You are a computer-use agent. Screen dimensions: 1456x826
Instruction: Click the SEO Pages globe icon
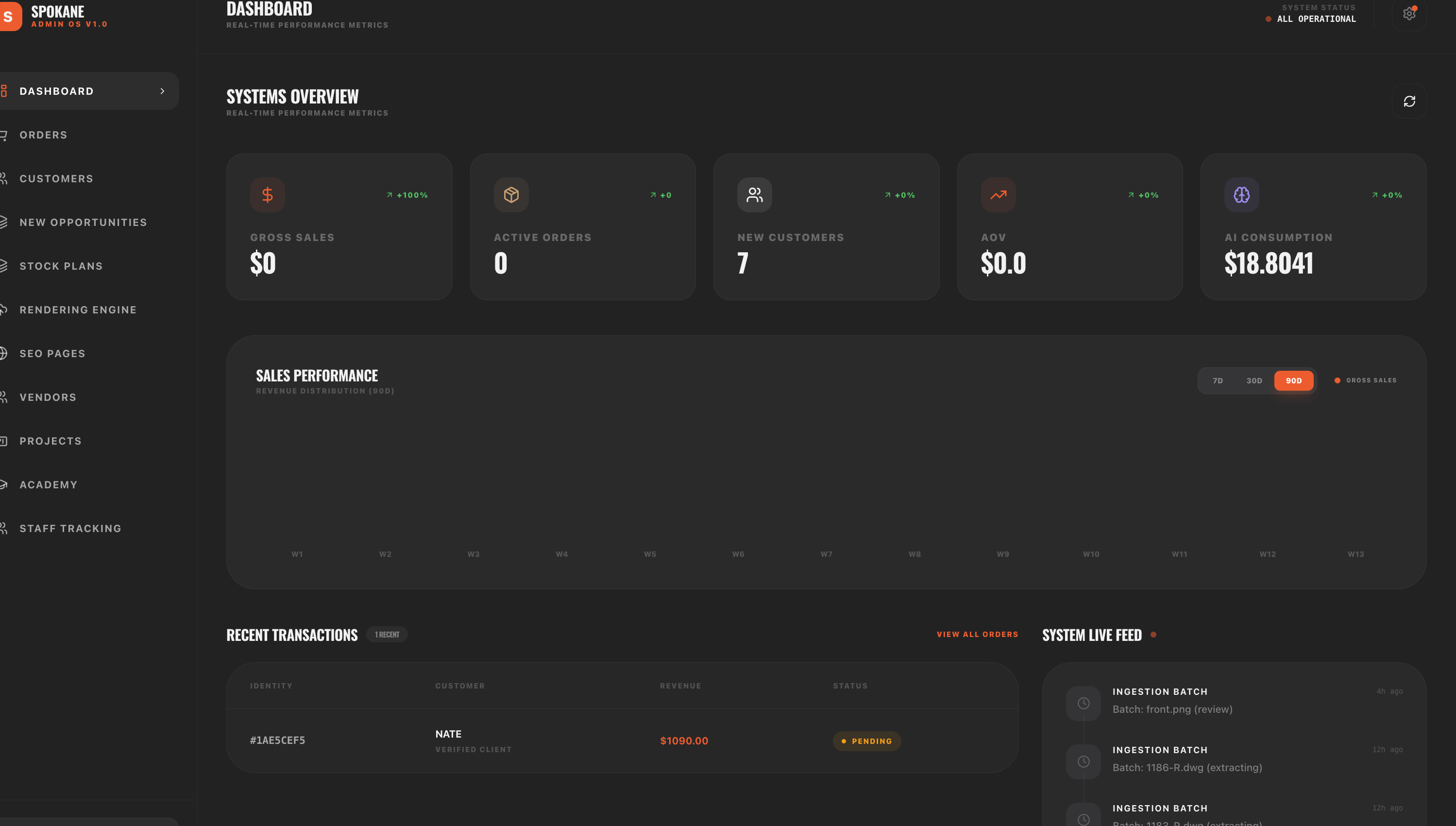pyautogui.click(x=3, y=353)
